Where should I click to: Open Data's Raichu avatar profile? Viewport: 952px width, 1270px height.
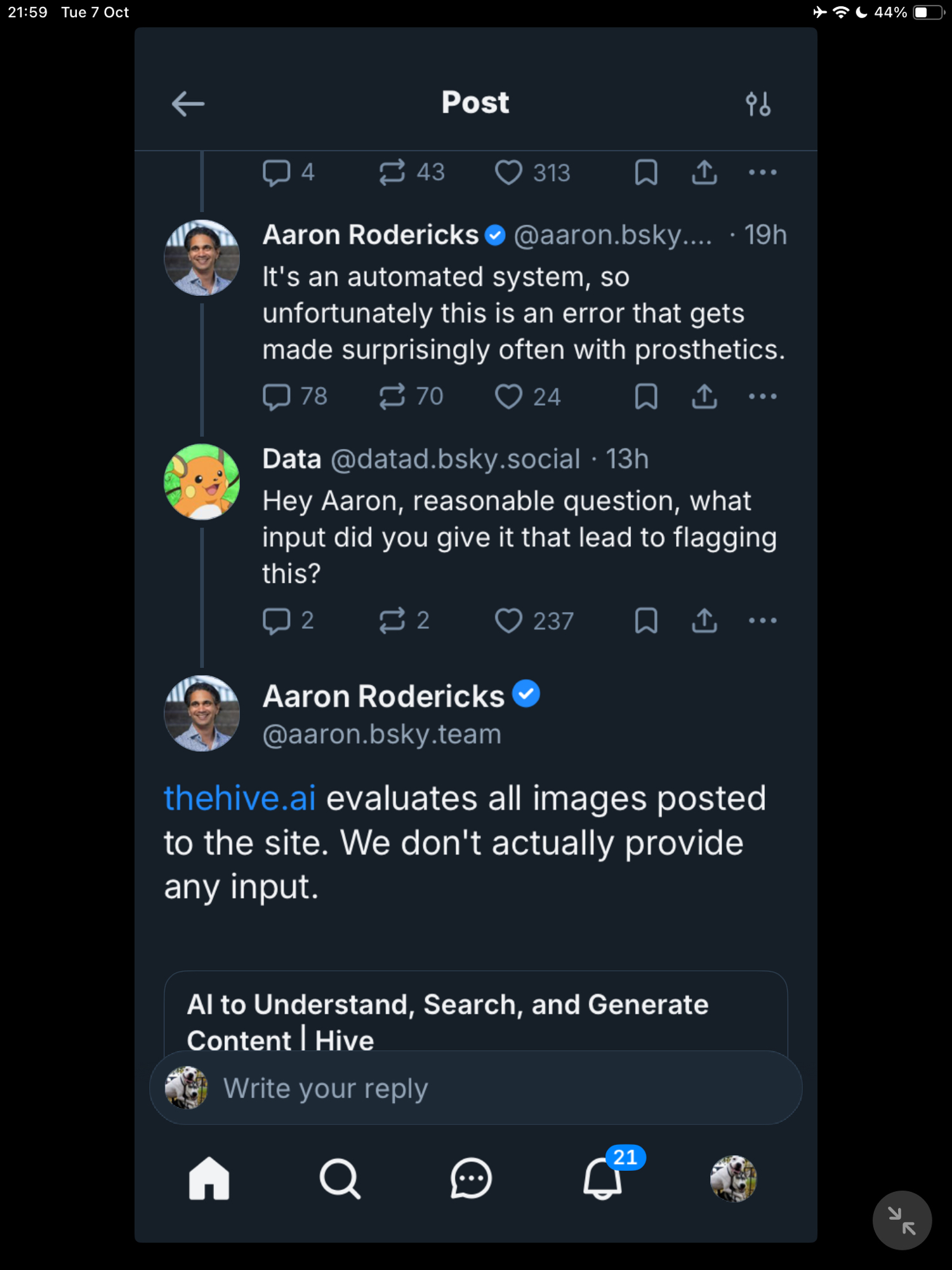(202, 481)
